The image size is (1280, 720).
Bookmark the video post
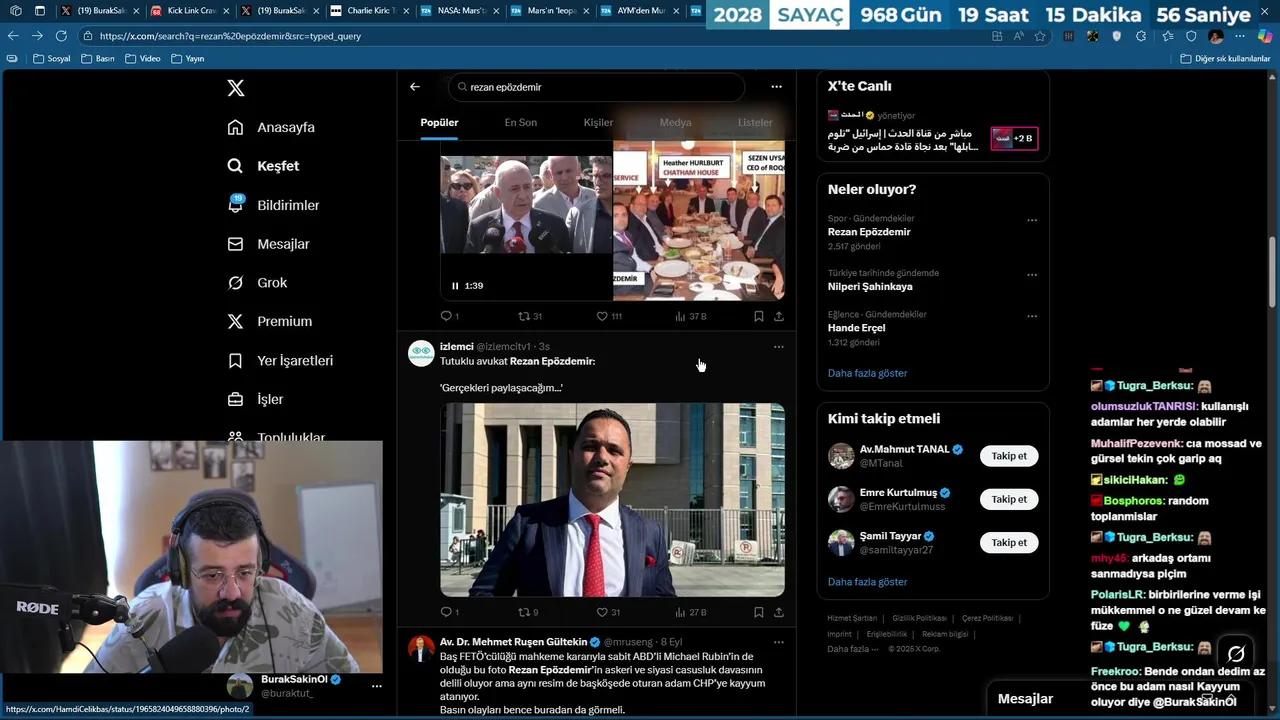point(758,316)
